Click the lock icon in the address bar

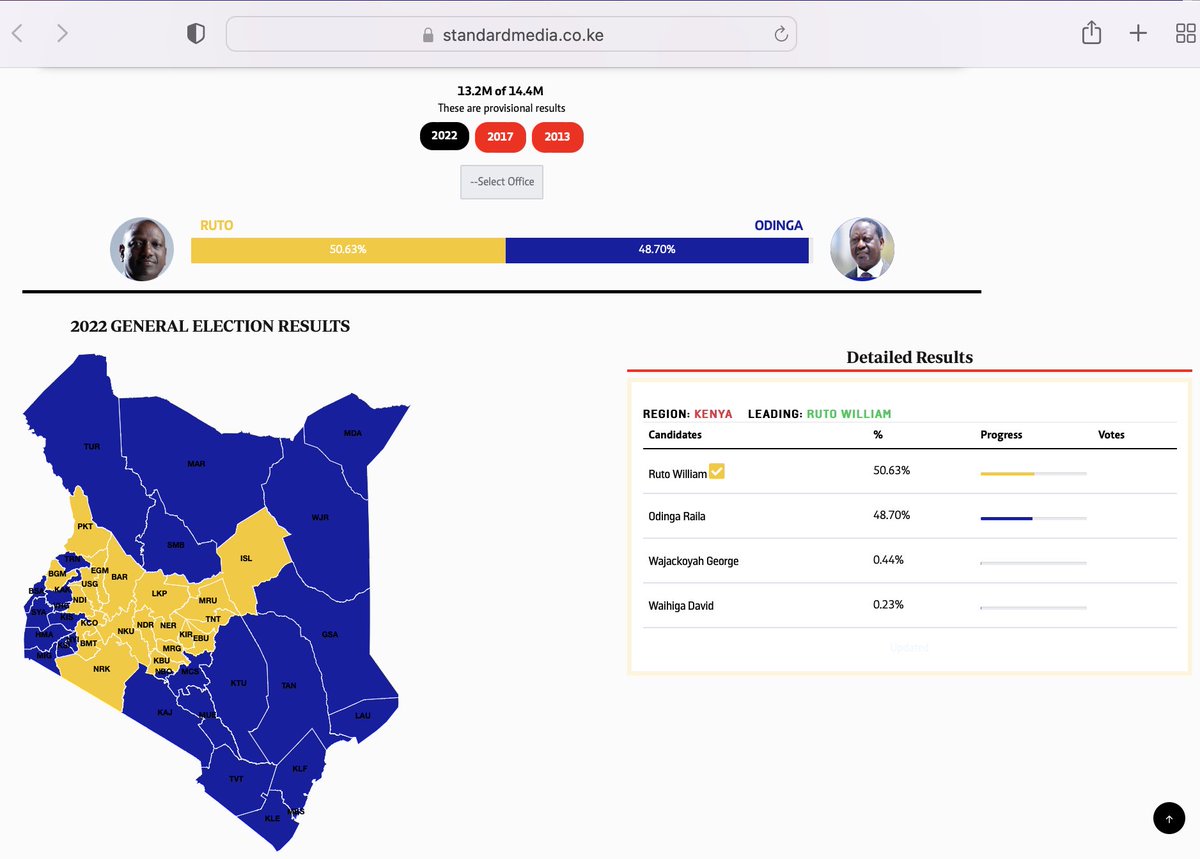(428, 36)
